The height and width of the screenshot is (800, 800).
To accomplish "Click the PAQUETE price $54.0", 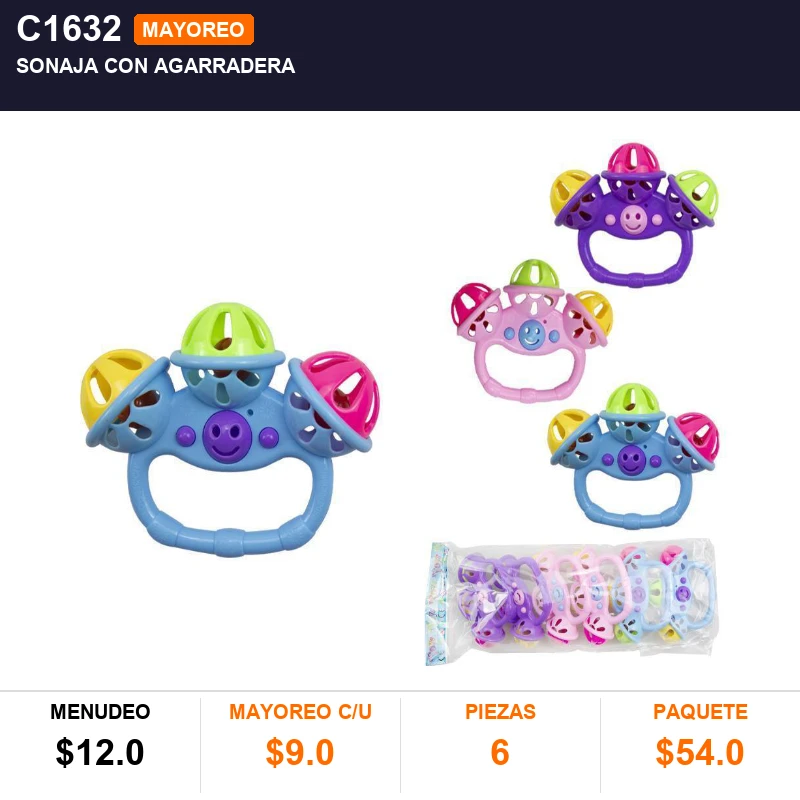I will tap(700, 752).
